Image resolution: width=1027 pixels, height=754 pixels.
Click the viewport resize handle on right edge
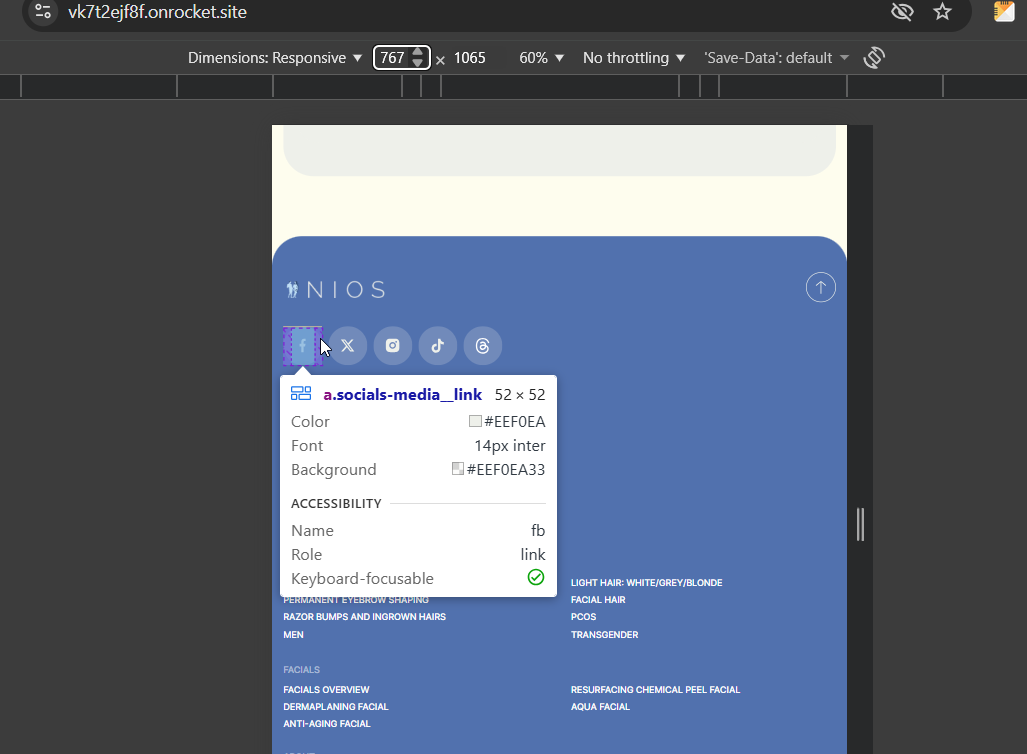tap(860, 524)
